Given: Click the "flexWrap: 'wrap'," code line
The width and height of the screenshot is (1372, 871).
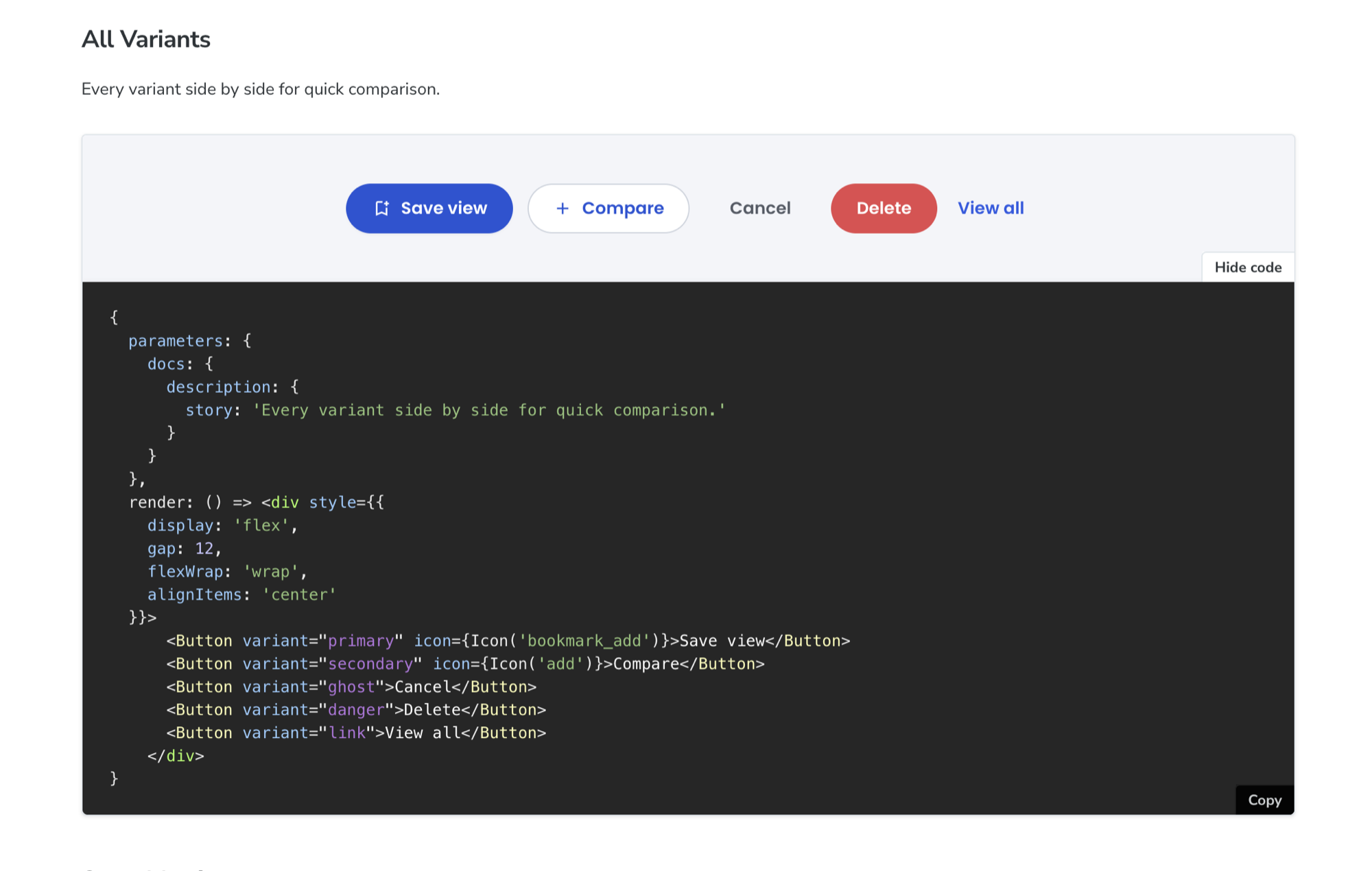Looking at the screenshot, I should (x=227, y=571).
